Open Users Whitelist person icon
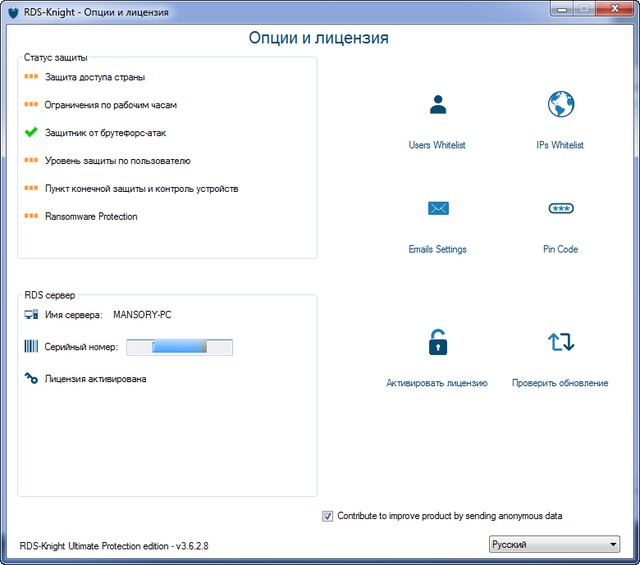Viewport: 640px width, 565px height. (x=438, y=105)
